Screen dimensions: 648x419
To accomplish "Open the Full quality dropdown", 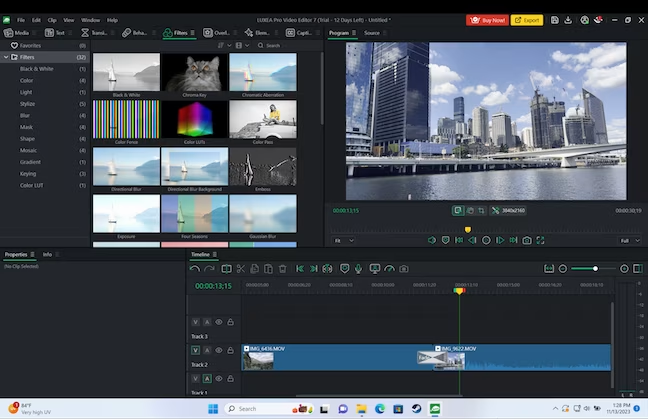I will click(x=629, y=240).
